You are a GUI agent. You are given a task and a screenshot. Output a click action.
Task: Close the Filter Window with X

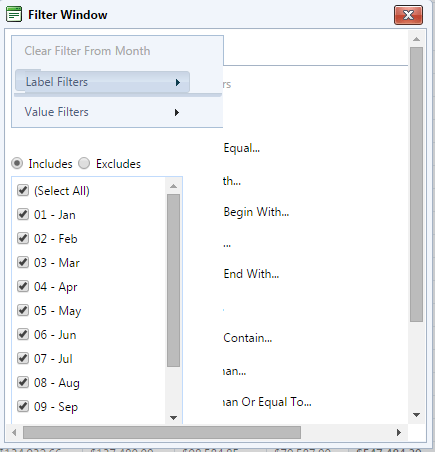click(408, 15)
